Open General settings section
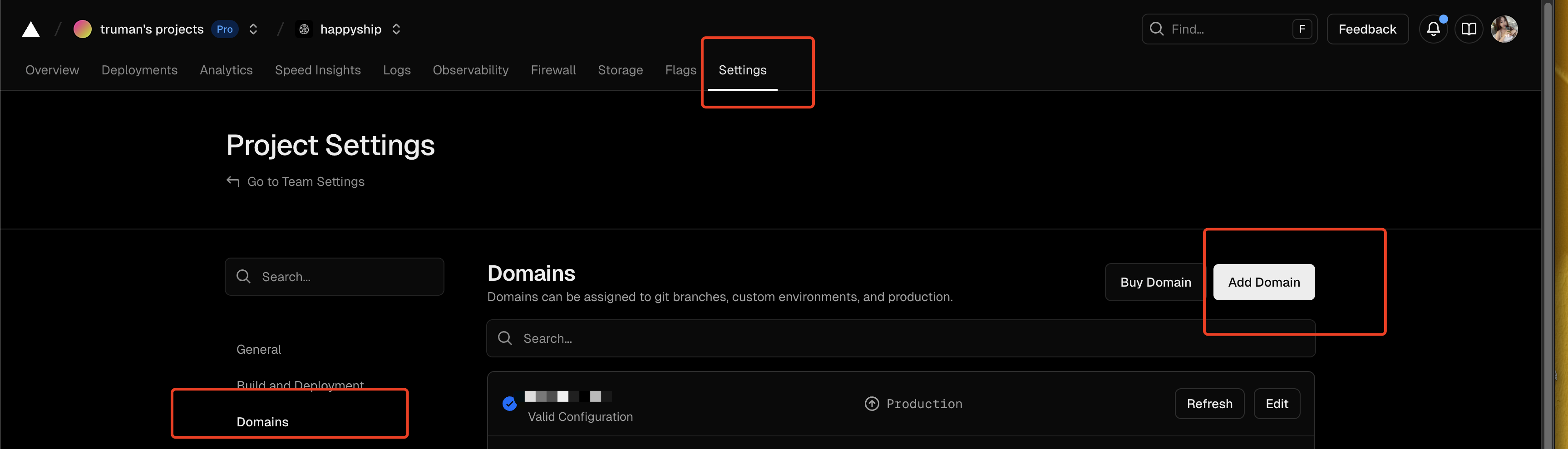Image resolution: width=1568 pixels, height=449 pixels. coord(259,349)
